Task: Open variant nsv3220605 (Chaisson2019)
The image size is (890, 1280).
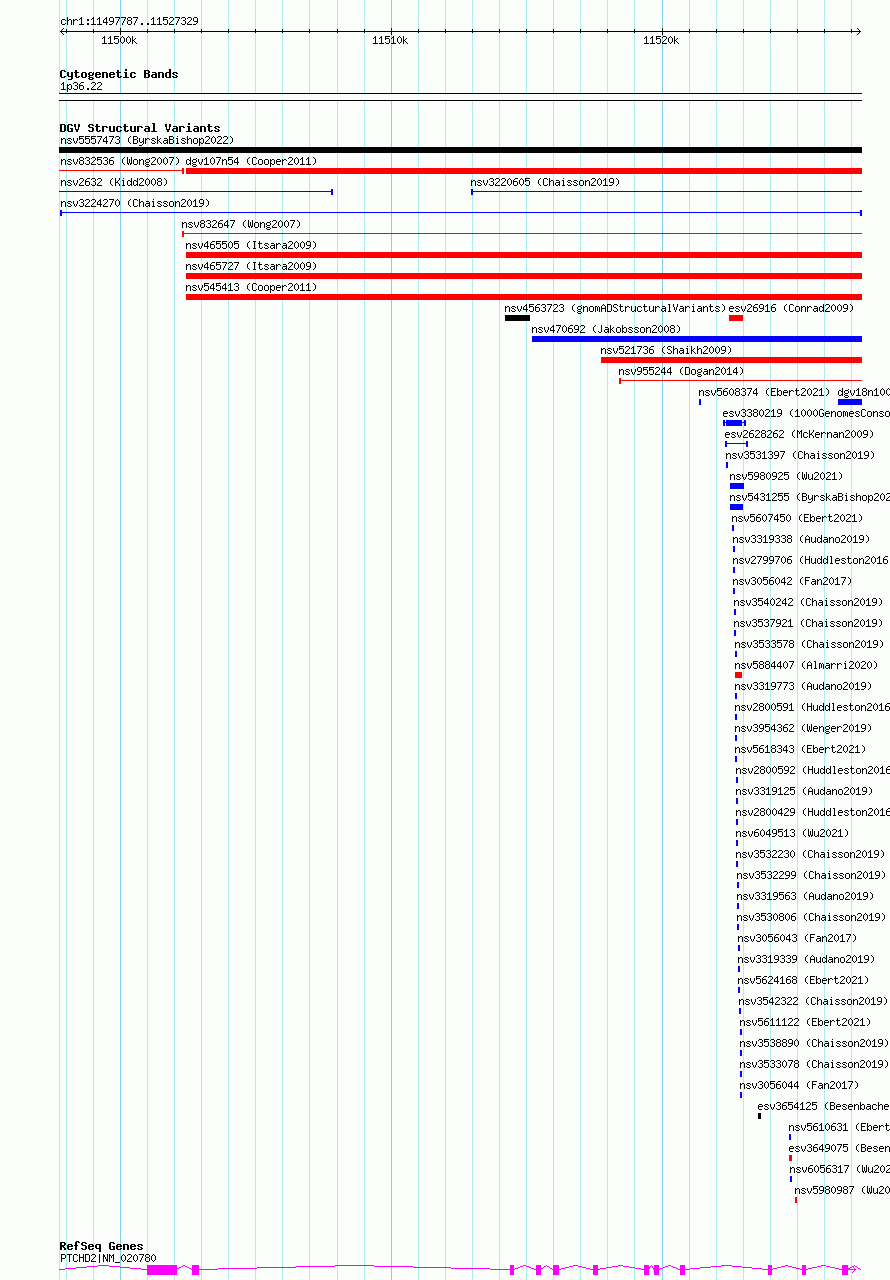Action: click(x=545, y=182)
